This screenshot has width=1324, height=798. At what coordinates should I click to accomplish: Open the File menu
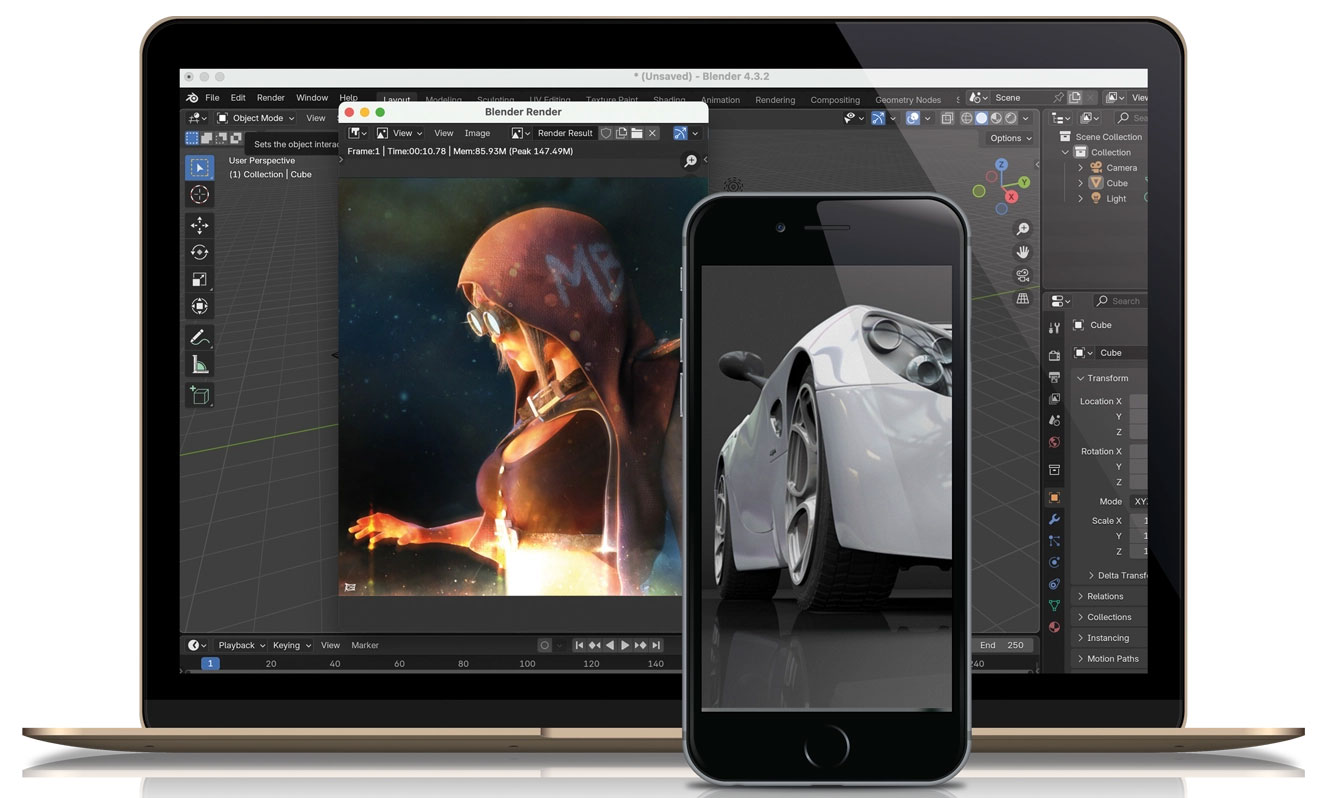click(x=212, y=98)
